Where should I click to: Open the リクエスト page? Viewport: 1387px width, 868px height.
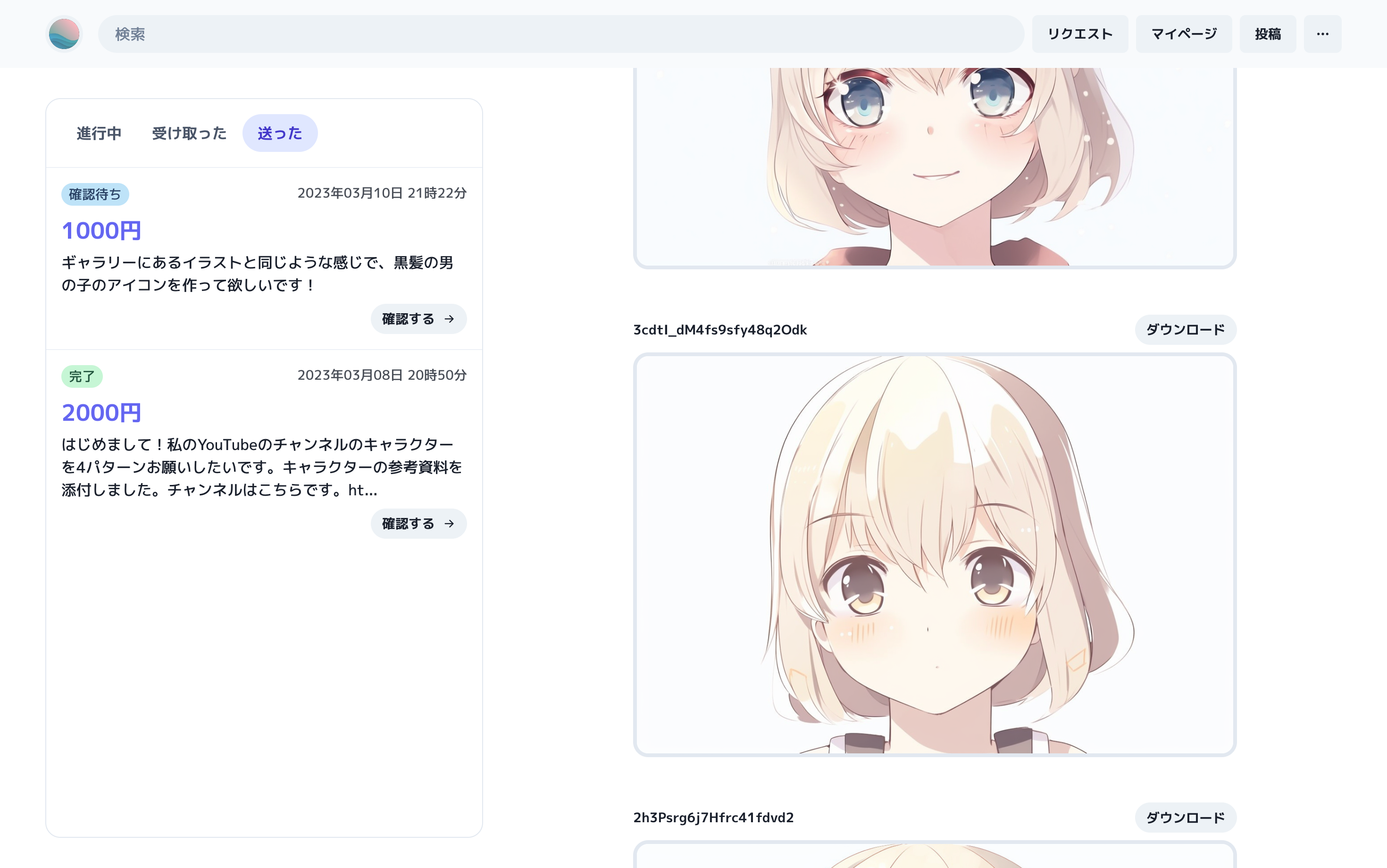[1079, 34]
